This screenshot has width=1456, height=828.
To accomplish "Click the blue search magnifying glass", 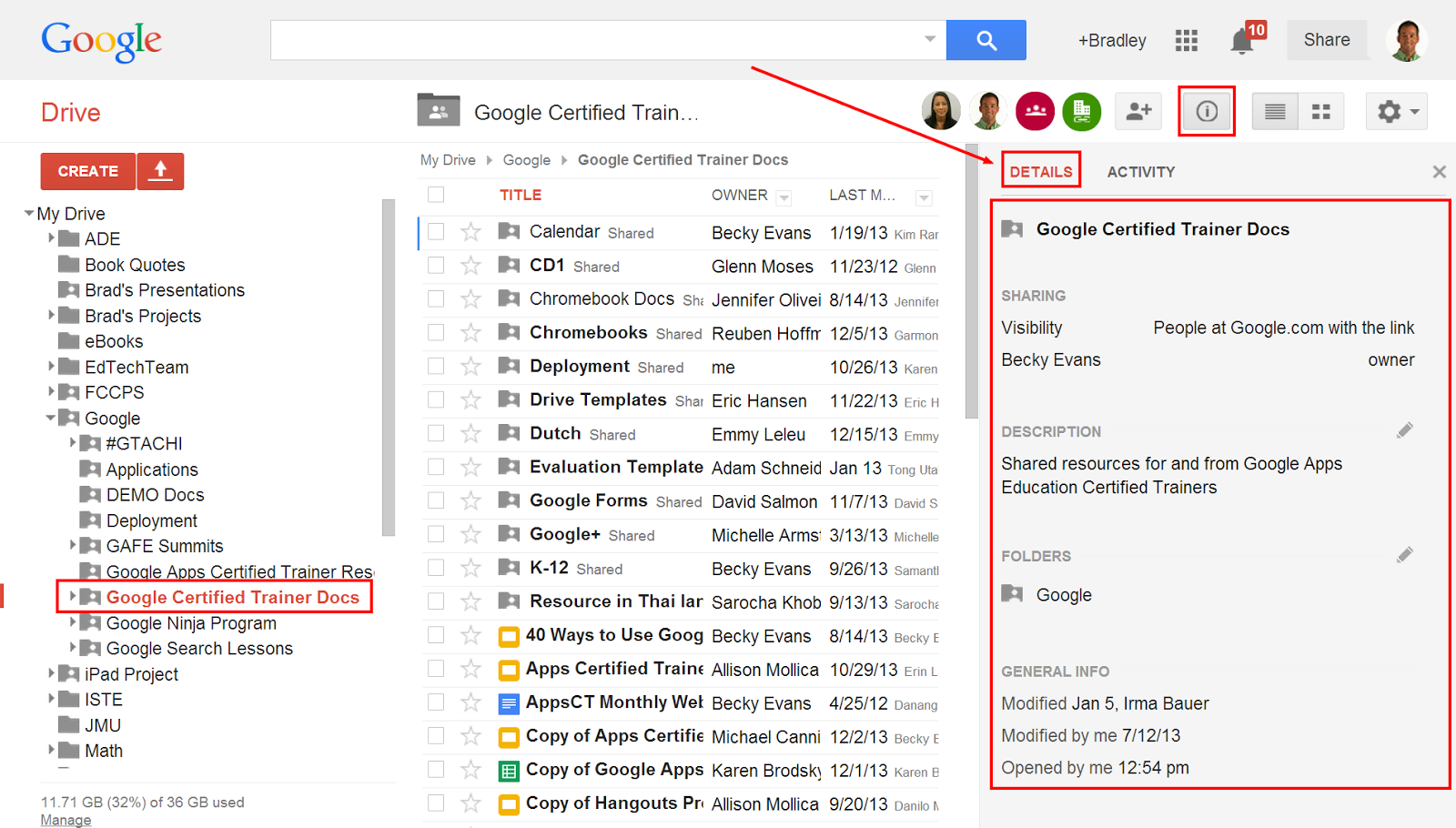I will pos(986,40).
